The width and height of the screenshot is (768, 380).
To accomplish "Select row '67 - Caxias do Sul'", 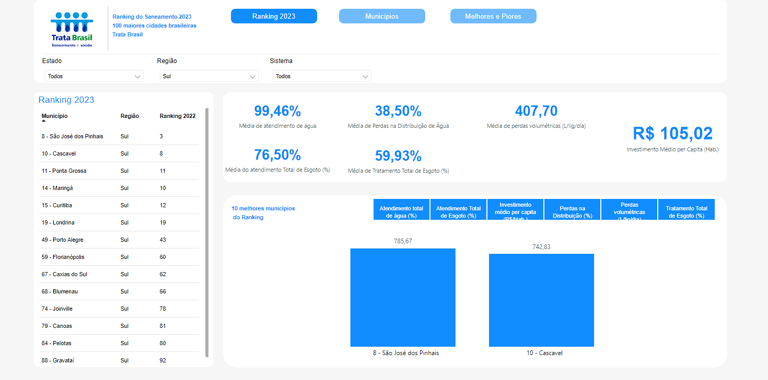I will coord(120,274).
